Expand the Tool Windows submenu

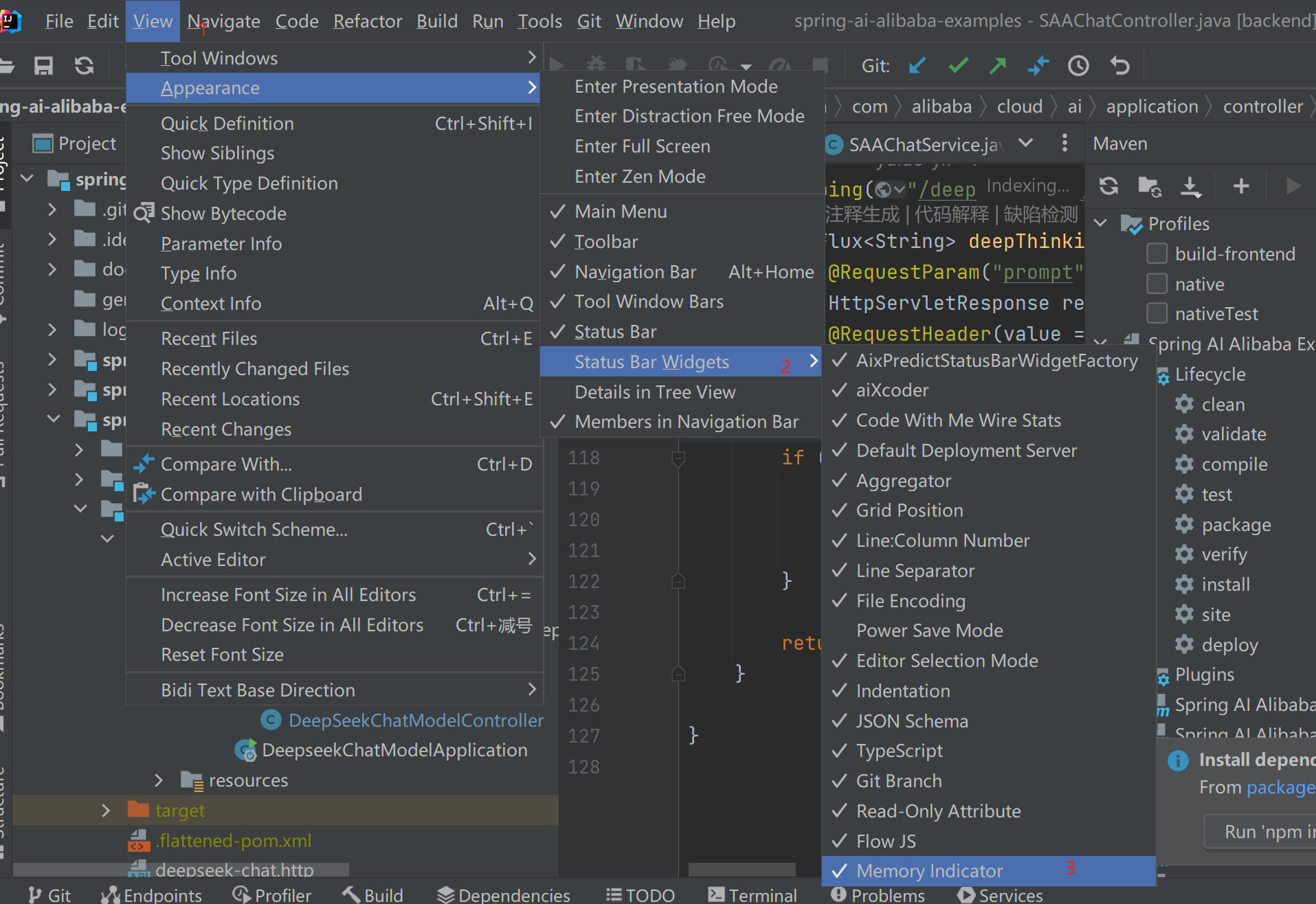coord(335,58)
